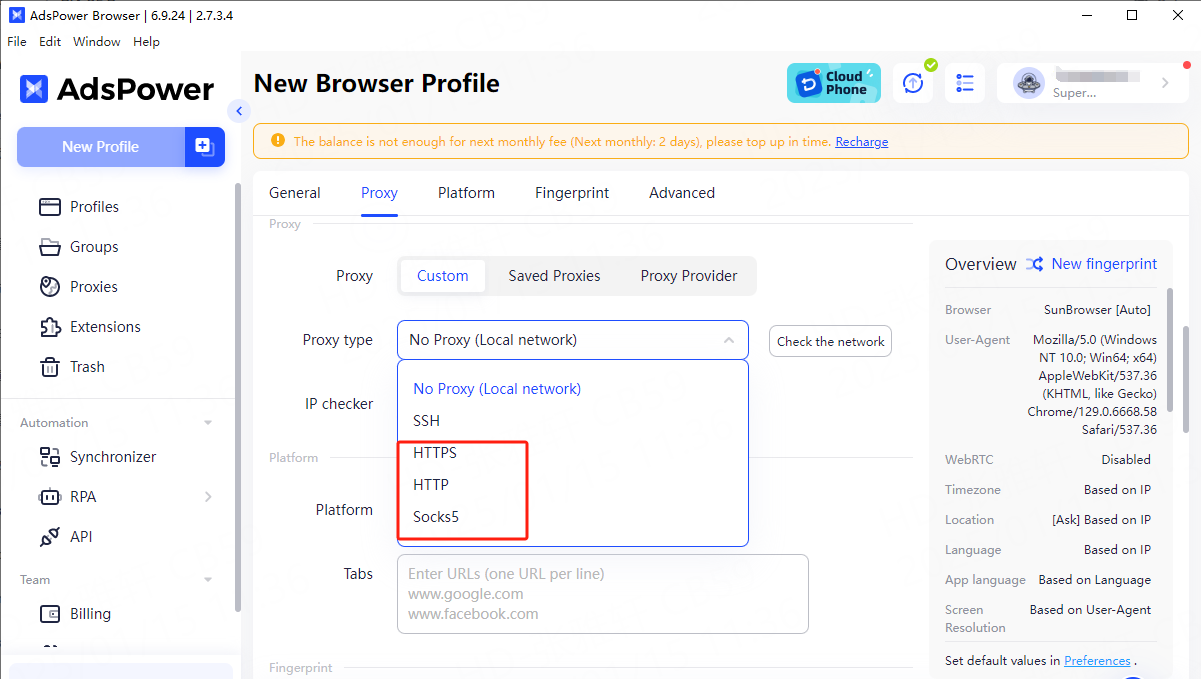Viewport: 1201px width, 679px height.
Task: Go to Synchronizer in the sidebar
Action: point(112,457)
